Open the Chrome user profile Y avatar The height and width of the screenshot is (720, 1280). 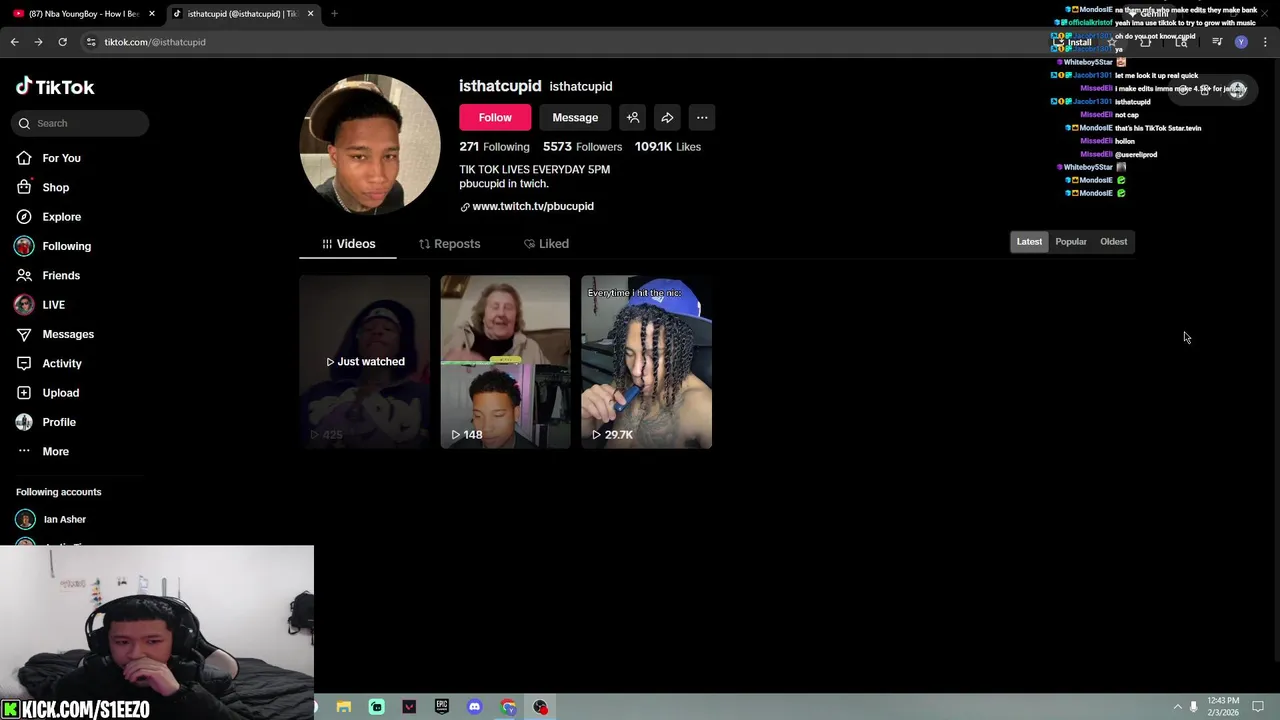pyautogui.click(x=1241, y=42)
